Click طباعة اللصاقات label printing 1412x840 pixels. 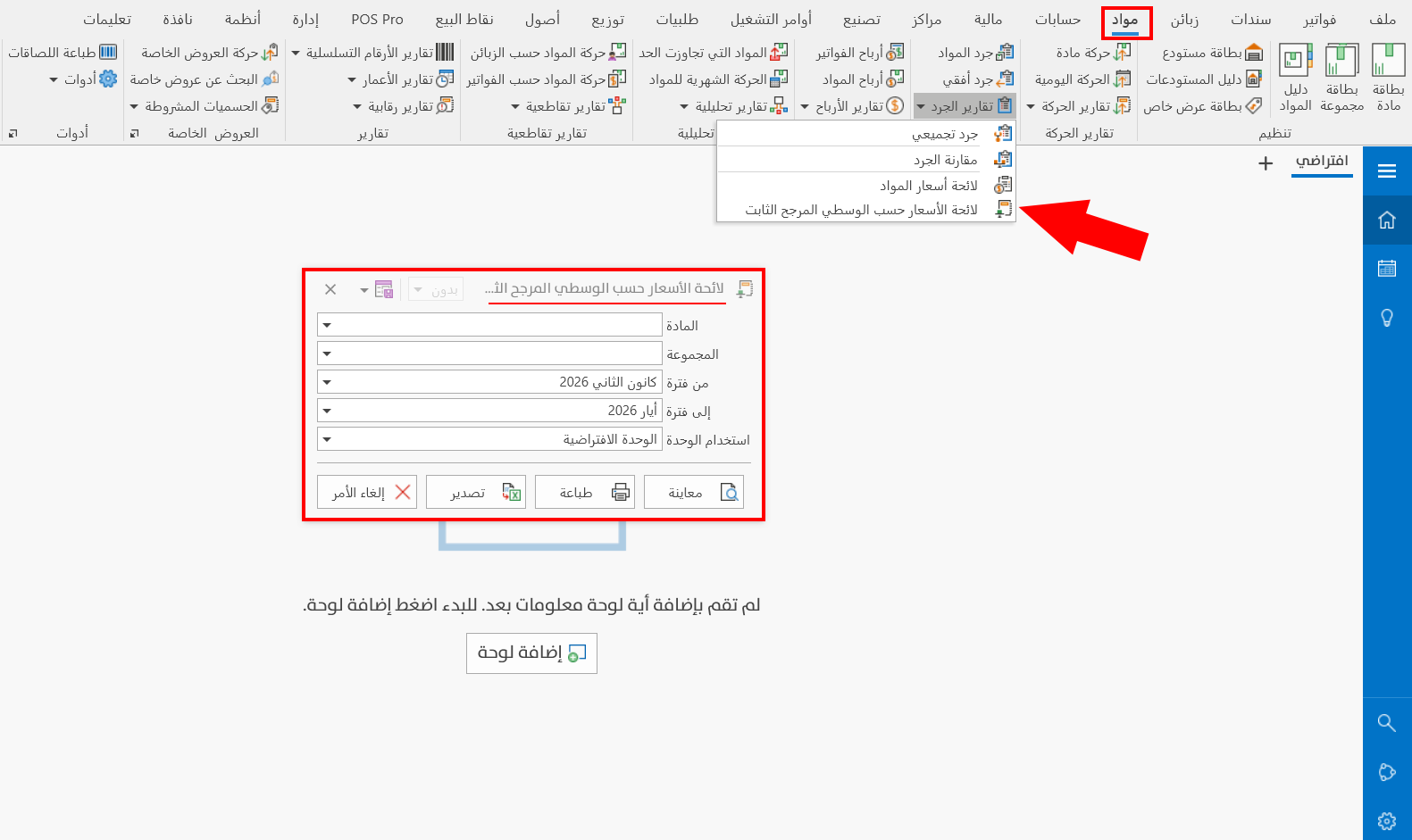point(63,53)
